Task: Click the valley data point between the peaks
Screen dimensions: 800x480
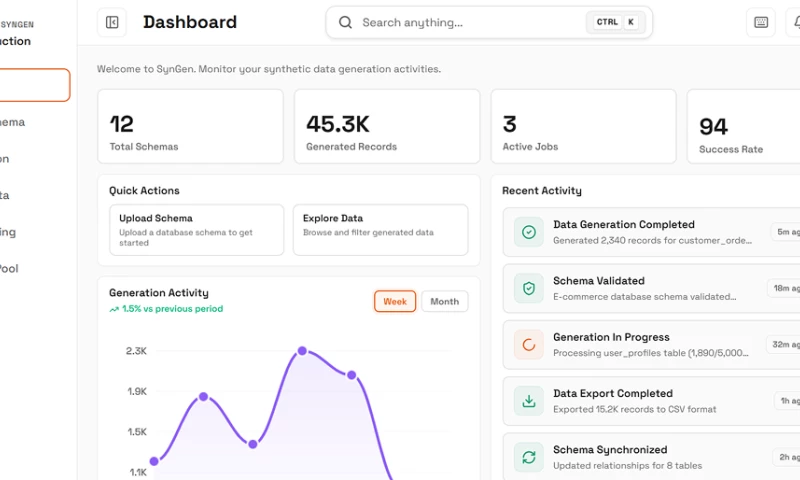Action: [x=253, y=444]
